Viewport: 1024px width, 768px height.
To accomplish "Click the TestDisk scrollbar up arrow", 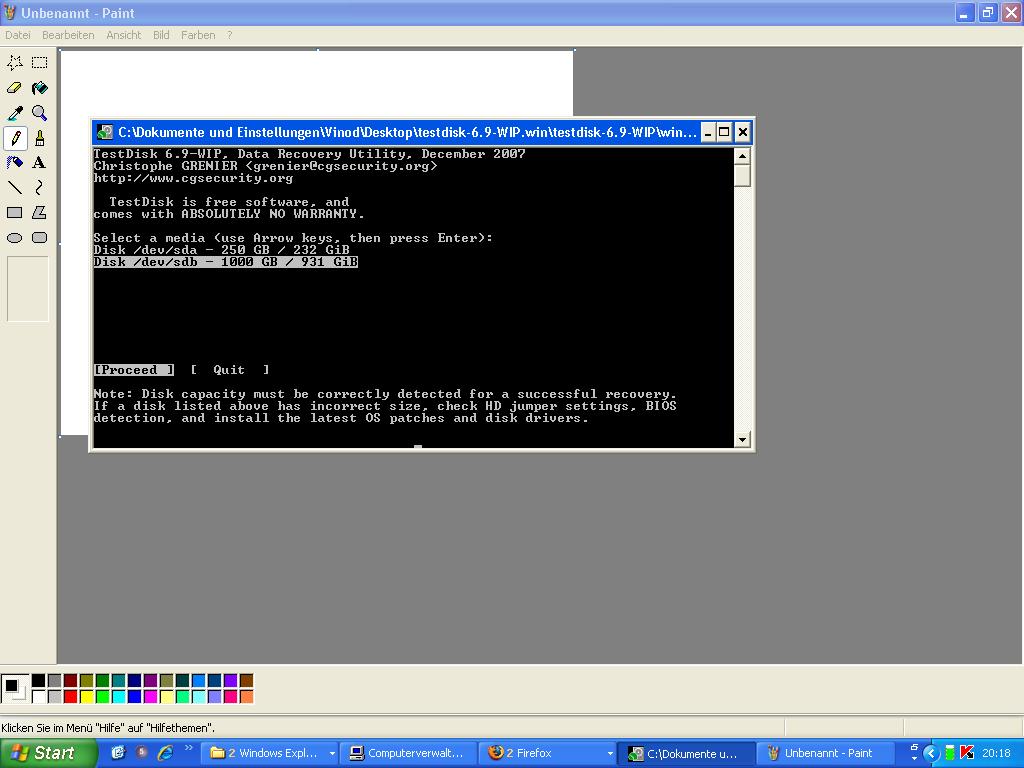I will coord(742,156).
